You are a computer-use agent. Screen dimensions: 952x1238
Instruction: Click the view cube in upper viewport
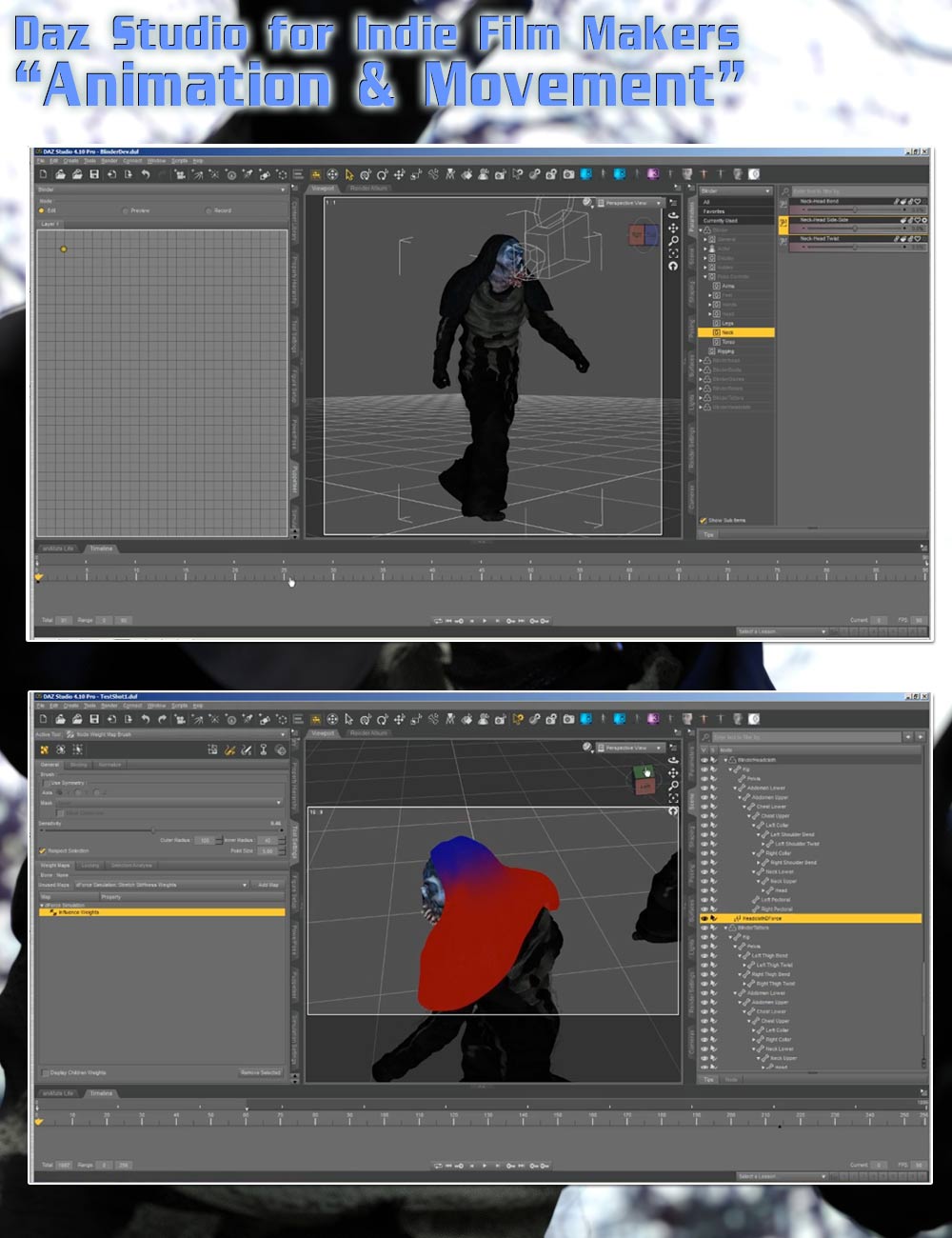pos(645,234)
